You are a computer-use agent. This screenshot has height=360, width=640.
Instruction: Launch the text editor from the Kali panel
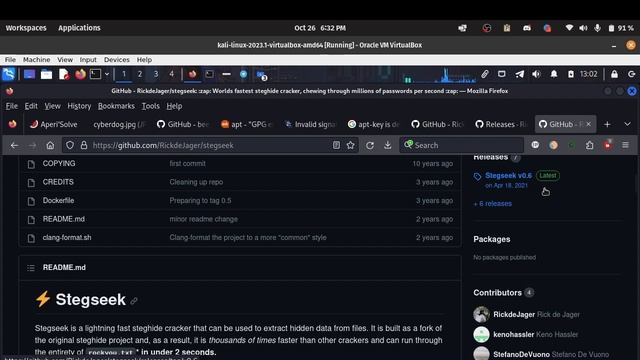pyautogui.click(x=64, y=74)
